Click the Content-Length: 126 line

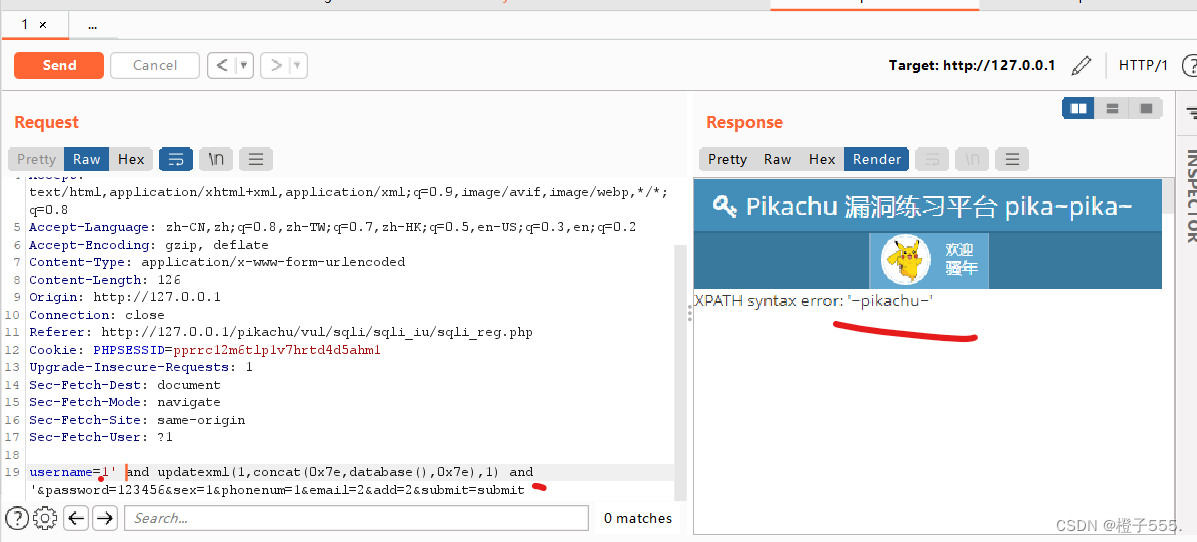click(105, 279)
